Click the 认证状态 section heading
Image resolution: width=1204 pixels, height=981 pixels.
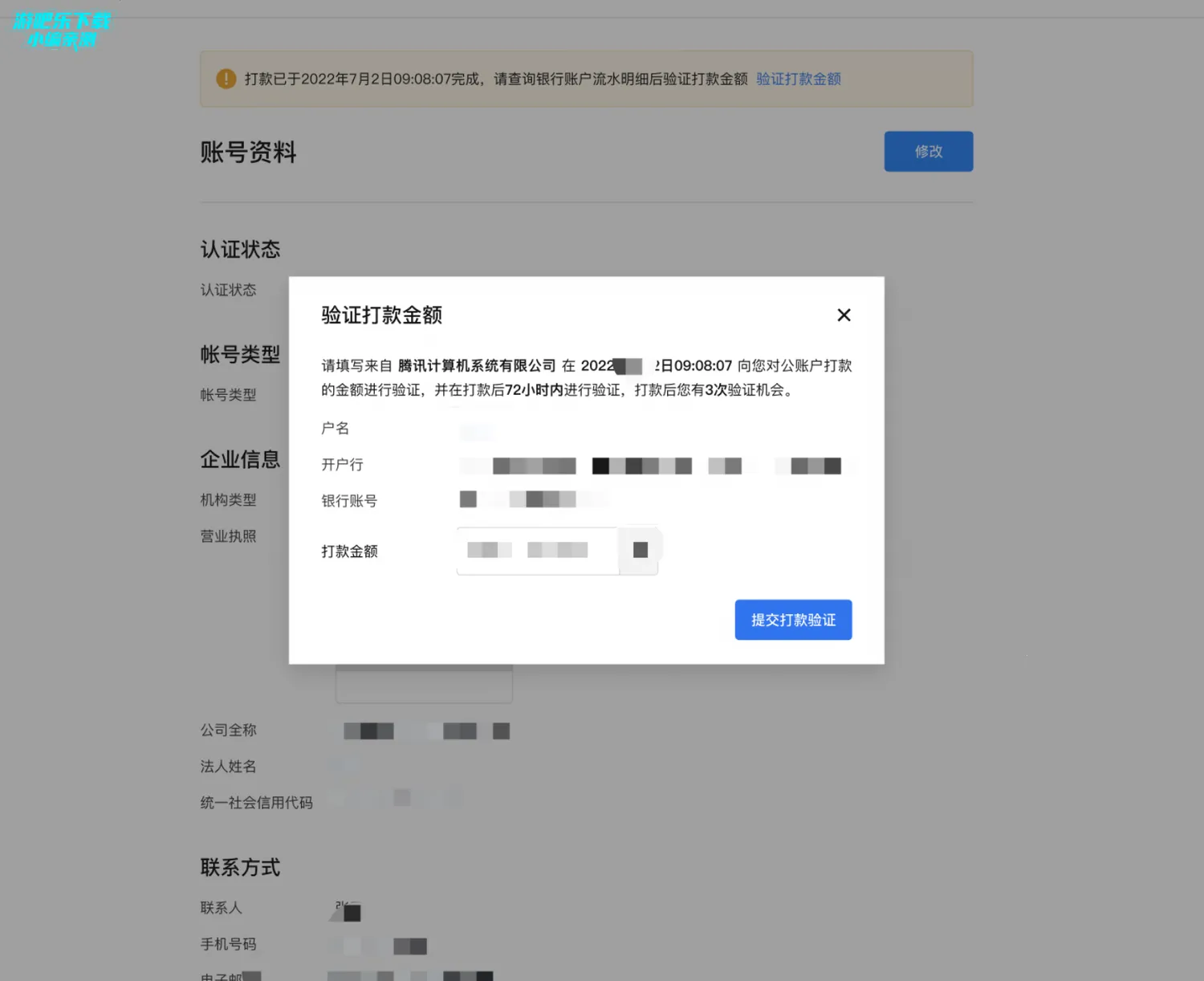pyautogui.click(x=240, y=249)
